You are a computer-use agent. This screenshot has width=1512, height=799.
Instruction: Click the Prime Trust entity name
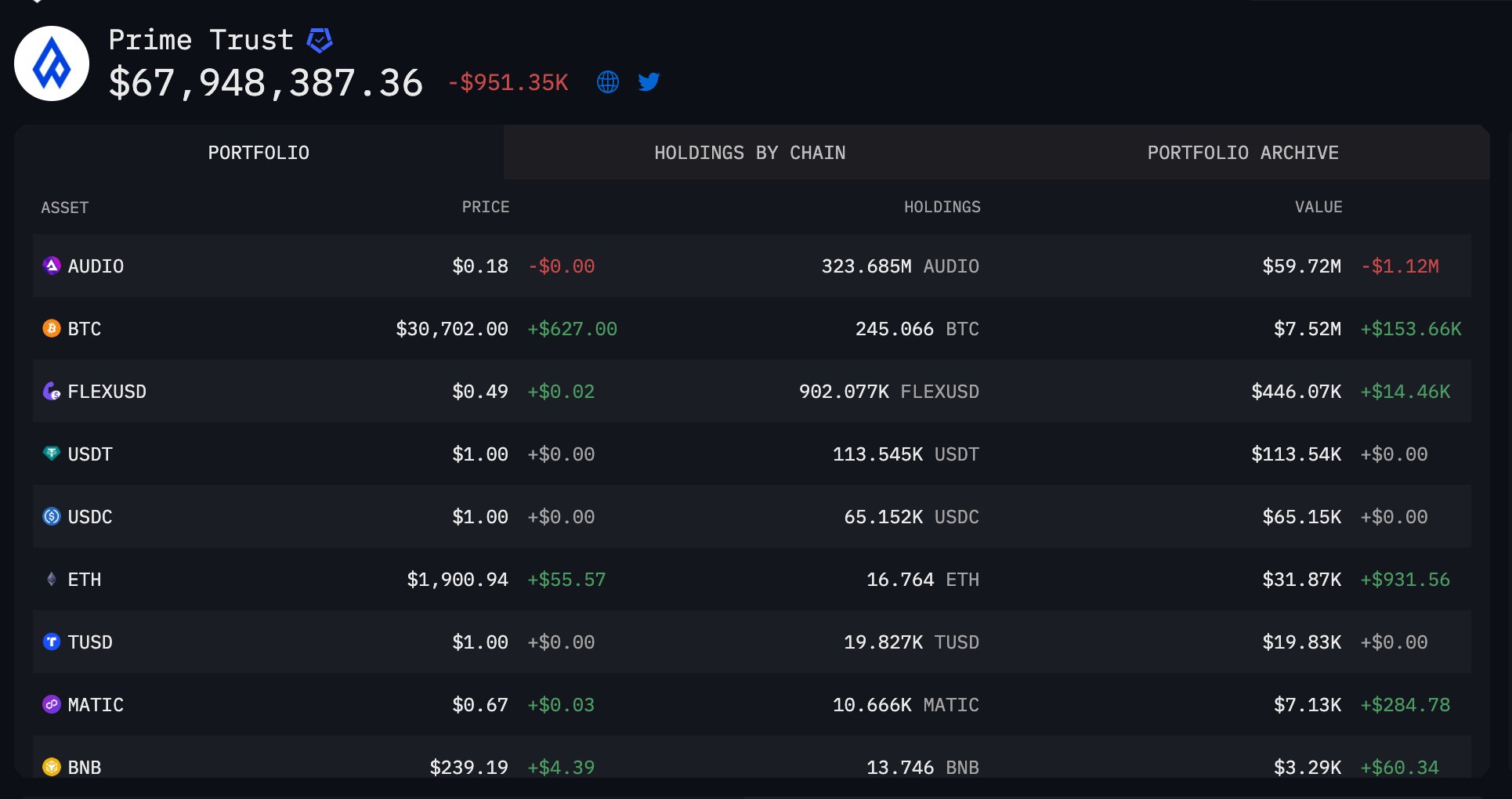pyautogui.click(x=201, y=40)
